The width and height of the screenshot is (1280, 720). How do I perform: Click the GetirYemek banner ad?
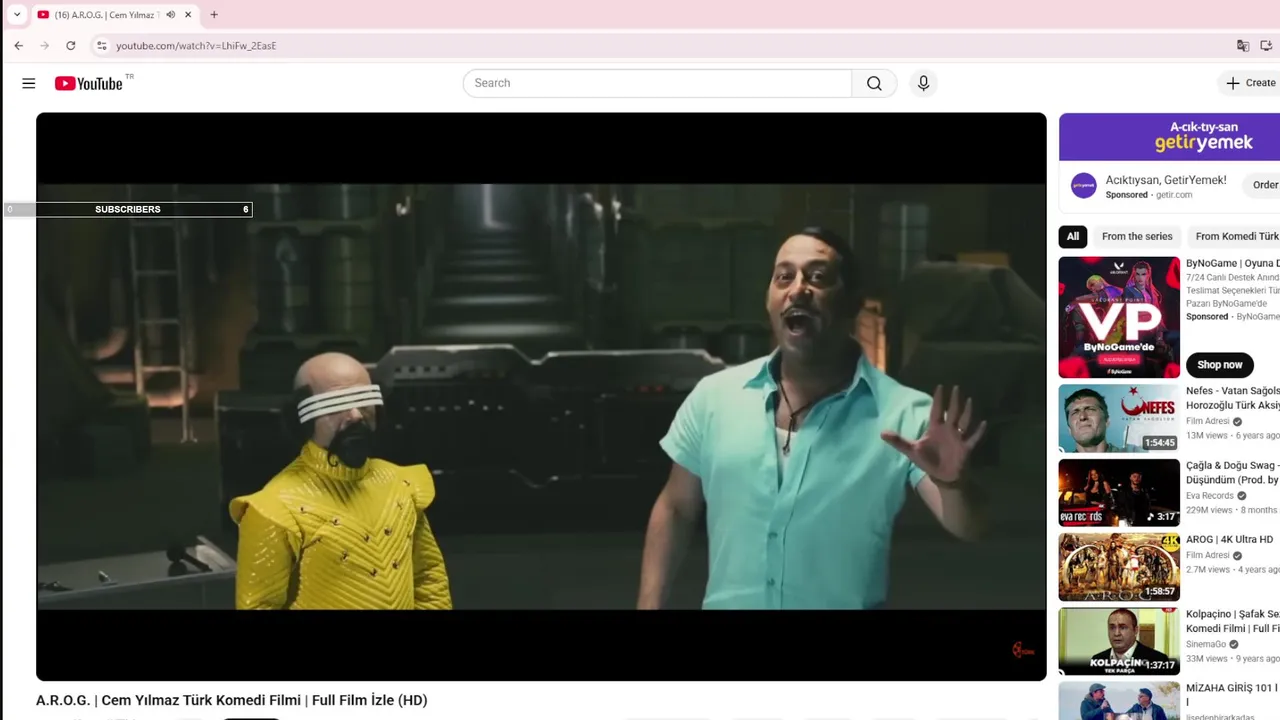[x=1170, y=136]
